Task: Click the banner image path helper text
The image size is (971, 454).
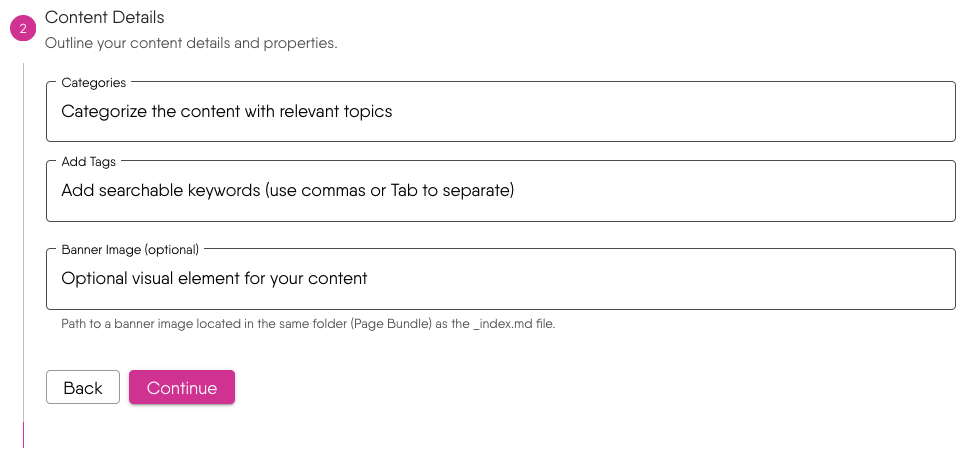Action: (300, 324)
